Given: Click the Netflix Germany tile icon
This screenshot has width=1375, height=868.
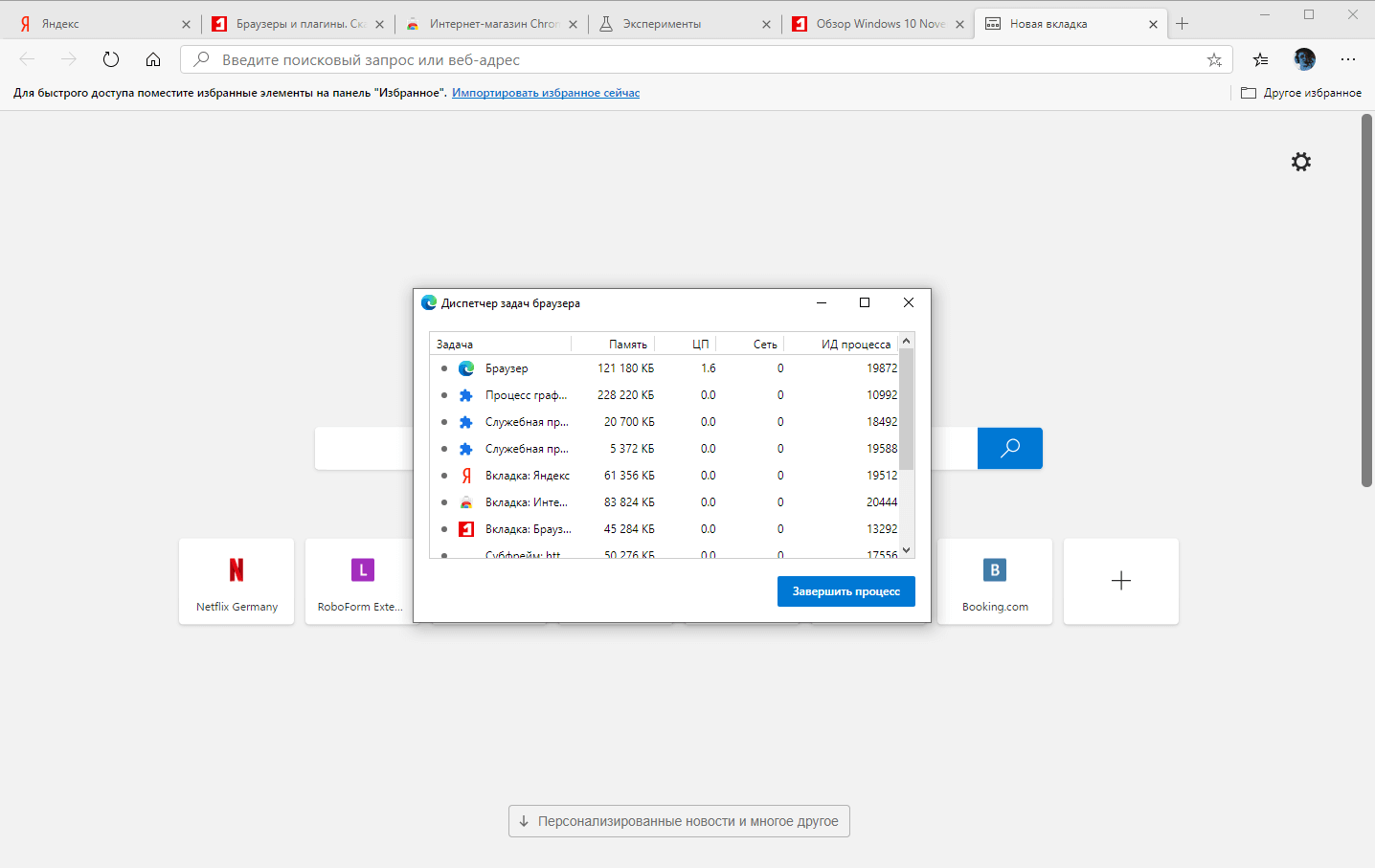Looking at the screenshot, I should pos(237,570).
